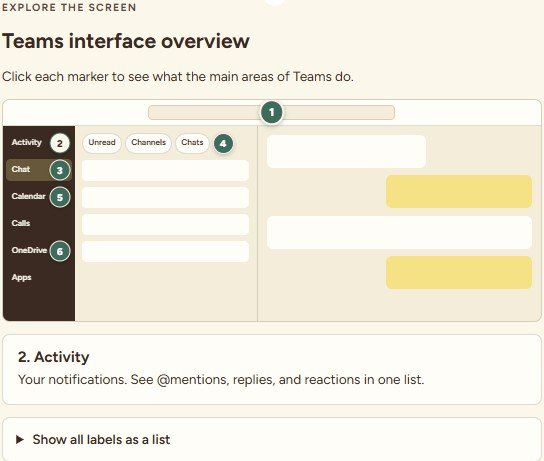Click marker 6 next to OneDrive

(60, 251)
